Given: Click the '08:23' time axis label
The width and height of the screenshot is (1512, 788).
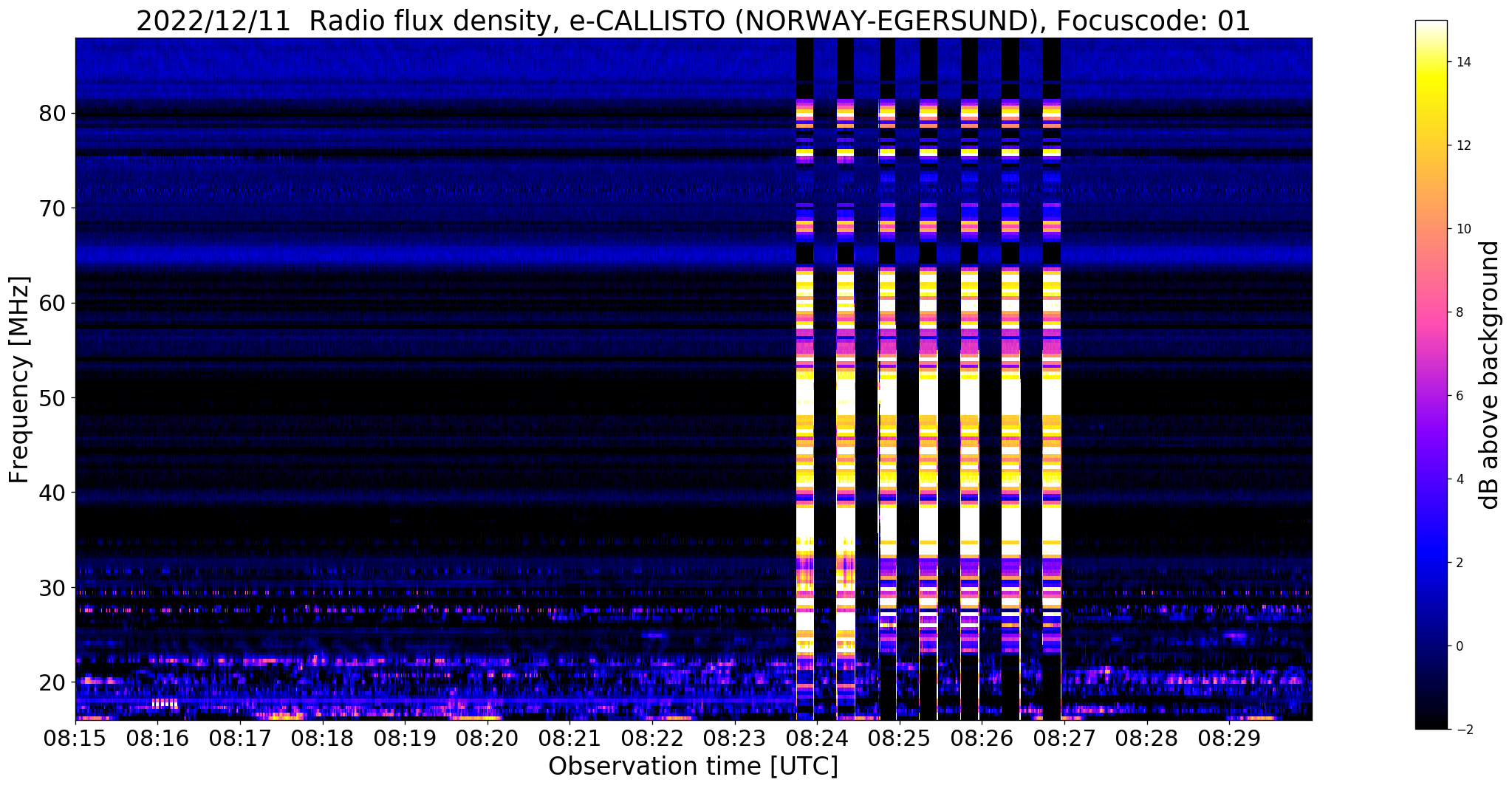Looking at the screenshot, I should 735,739.
